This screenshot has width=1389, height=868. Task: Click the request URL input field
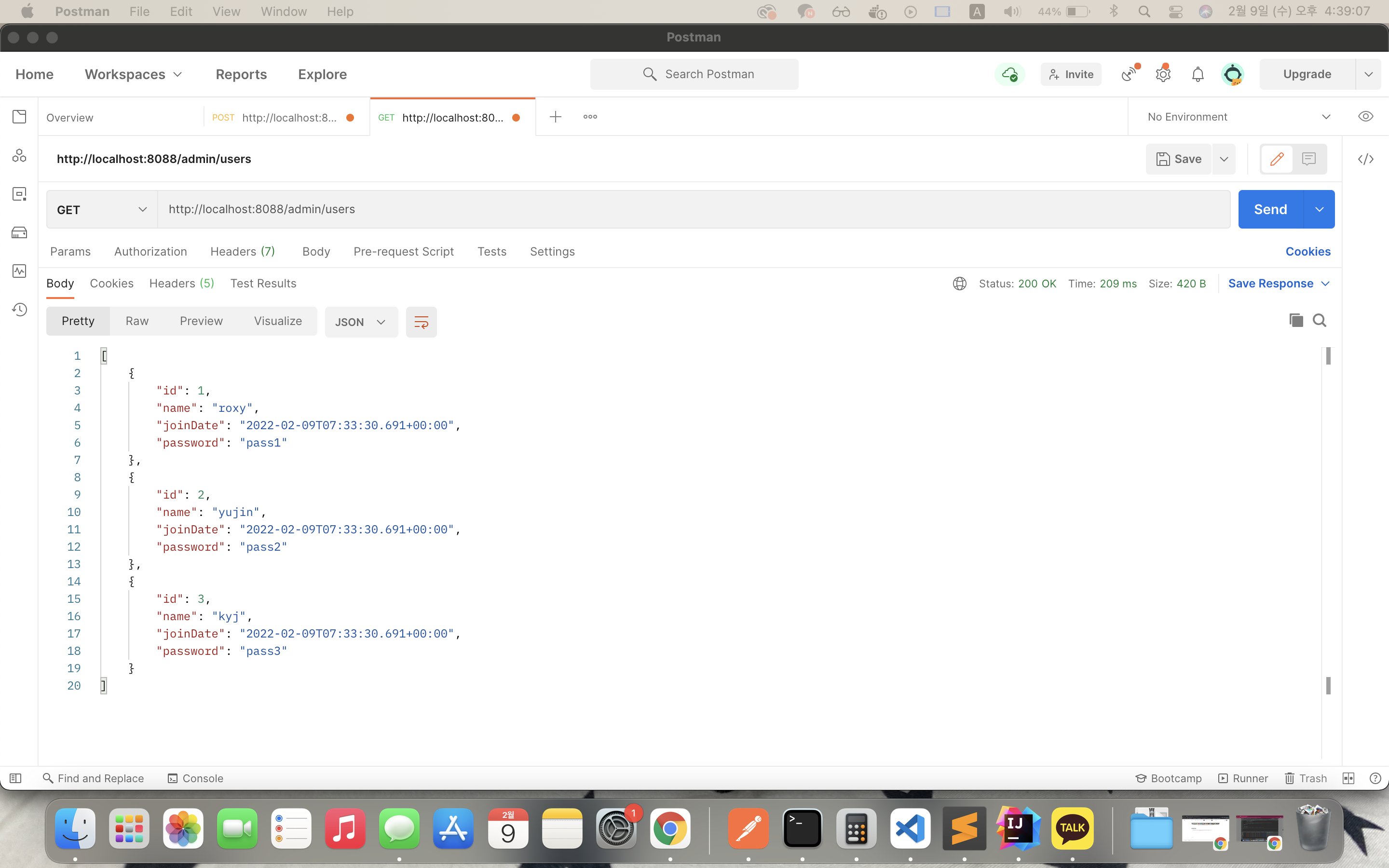click(689, 210)
